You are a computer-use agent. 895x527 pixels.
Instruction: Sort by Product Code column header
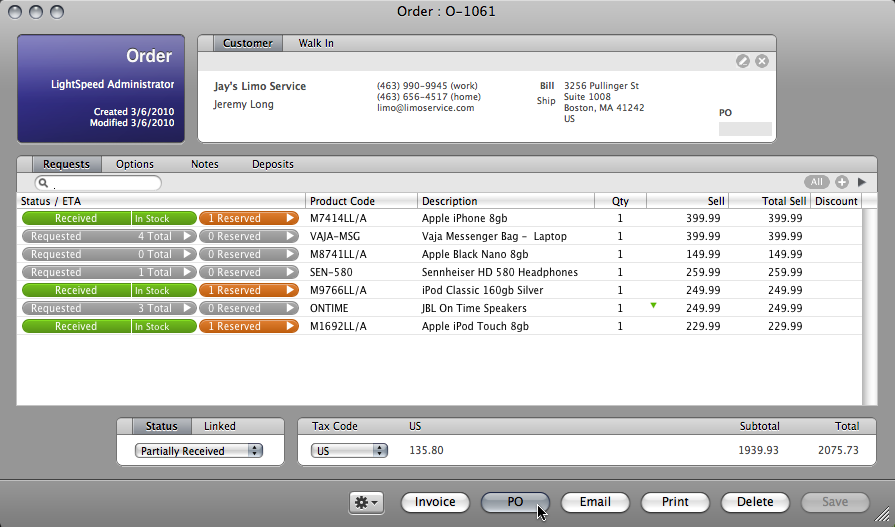(x=361, y=201)
